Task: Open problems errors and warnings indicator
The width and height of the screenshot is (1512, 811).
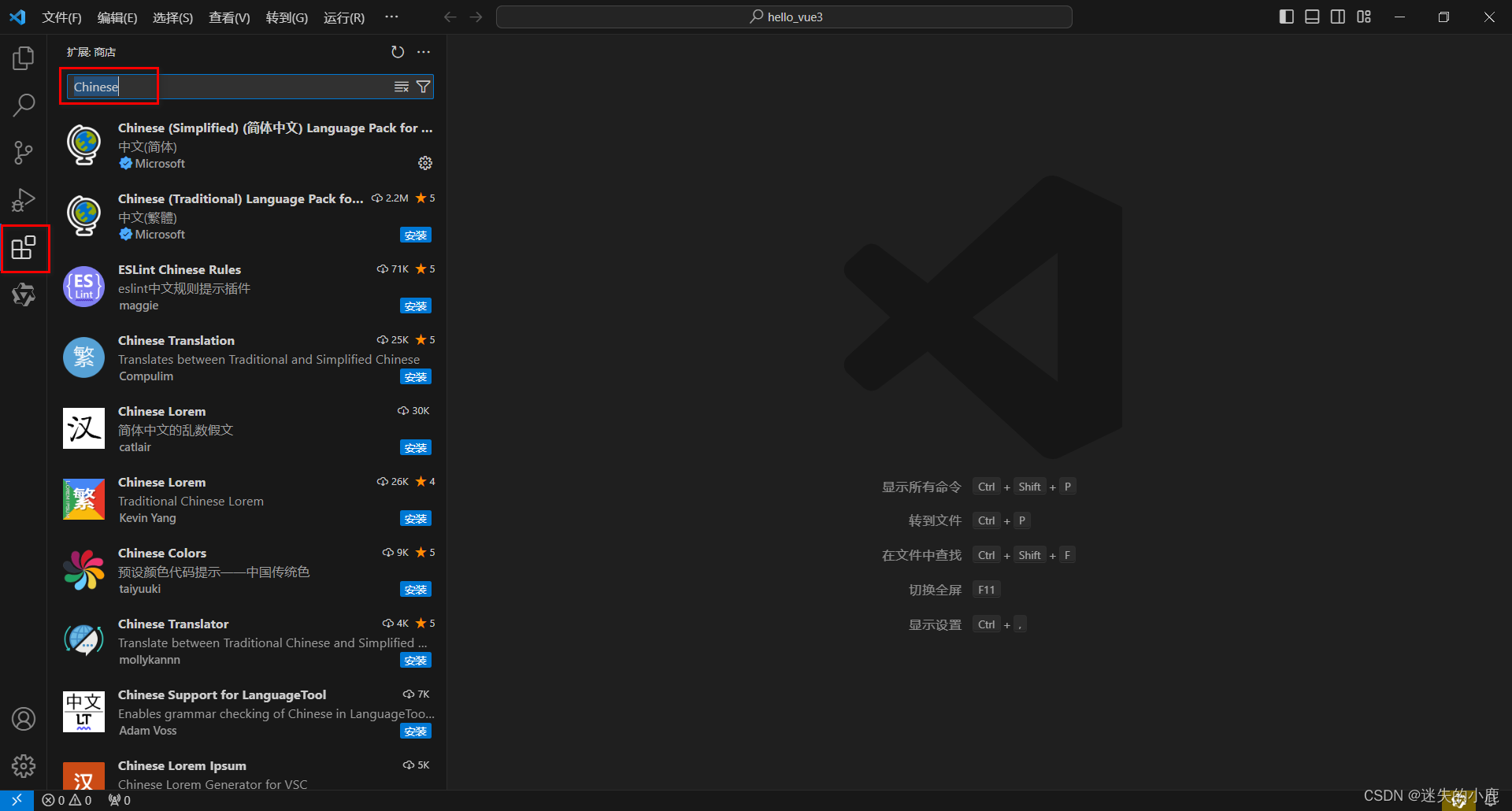Action: (67, 800)
